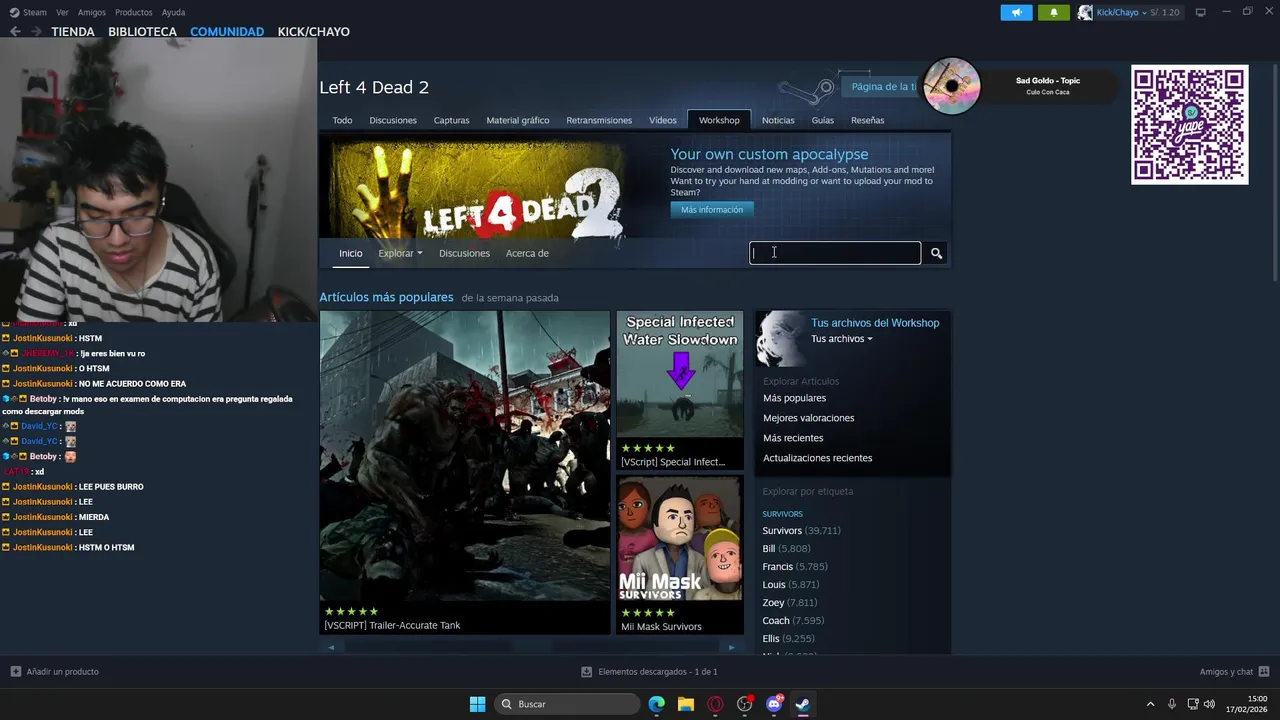Click the magnifier search button in Workshop
This screenshot has height=720, width=1280.
[x=936, y=253]
